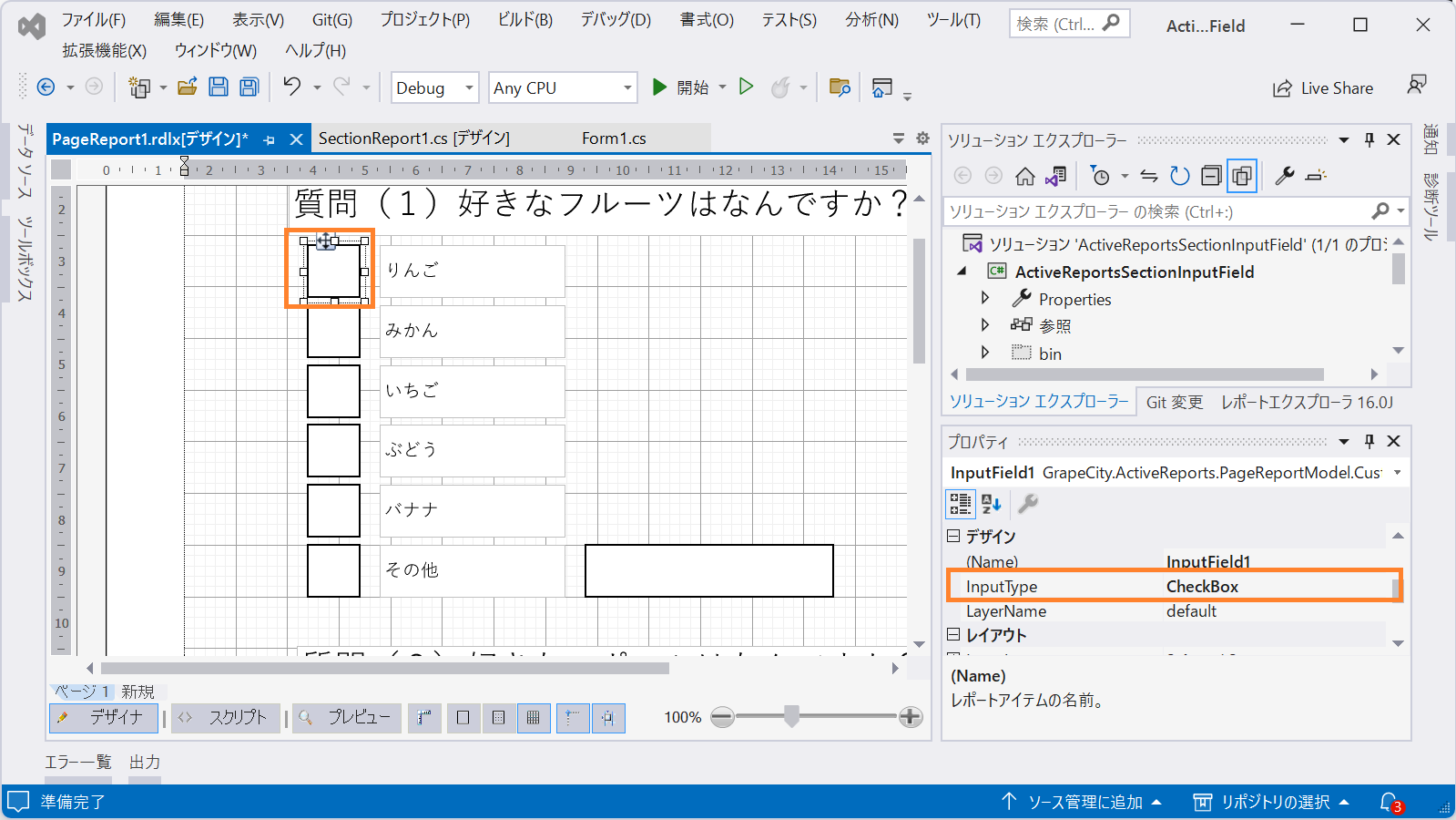Screen dimensions: 1456x820
Task: Switch to the SectionReport1.cs [デザイン] tab
Action: pyautogui.click(x=414, y=138)
